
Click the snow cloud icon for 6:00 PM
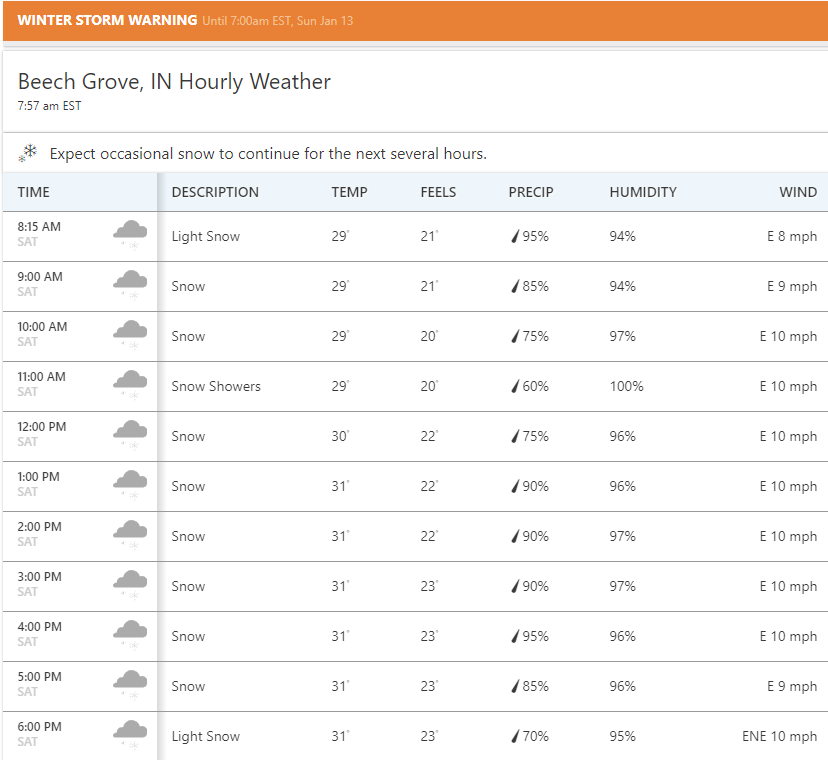click(130, 734)
